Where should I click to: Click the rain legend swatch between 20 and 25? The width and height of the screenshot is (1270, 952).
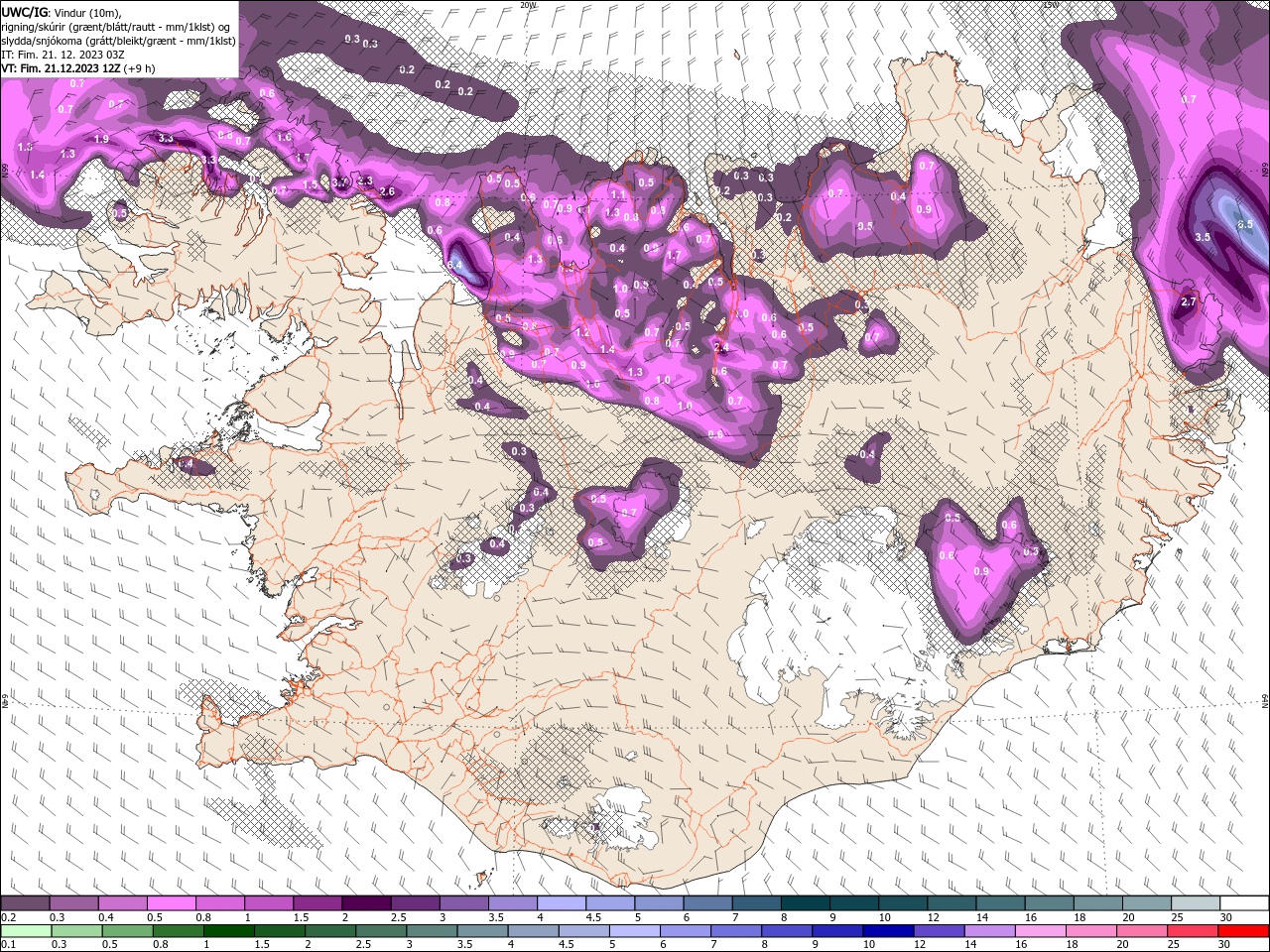1142,931
